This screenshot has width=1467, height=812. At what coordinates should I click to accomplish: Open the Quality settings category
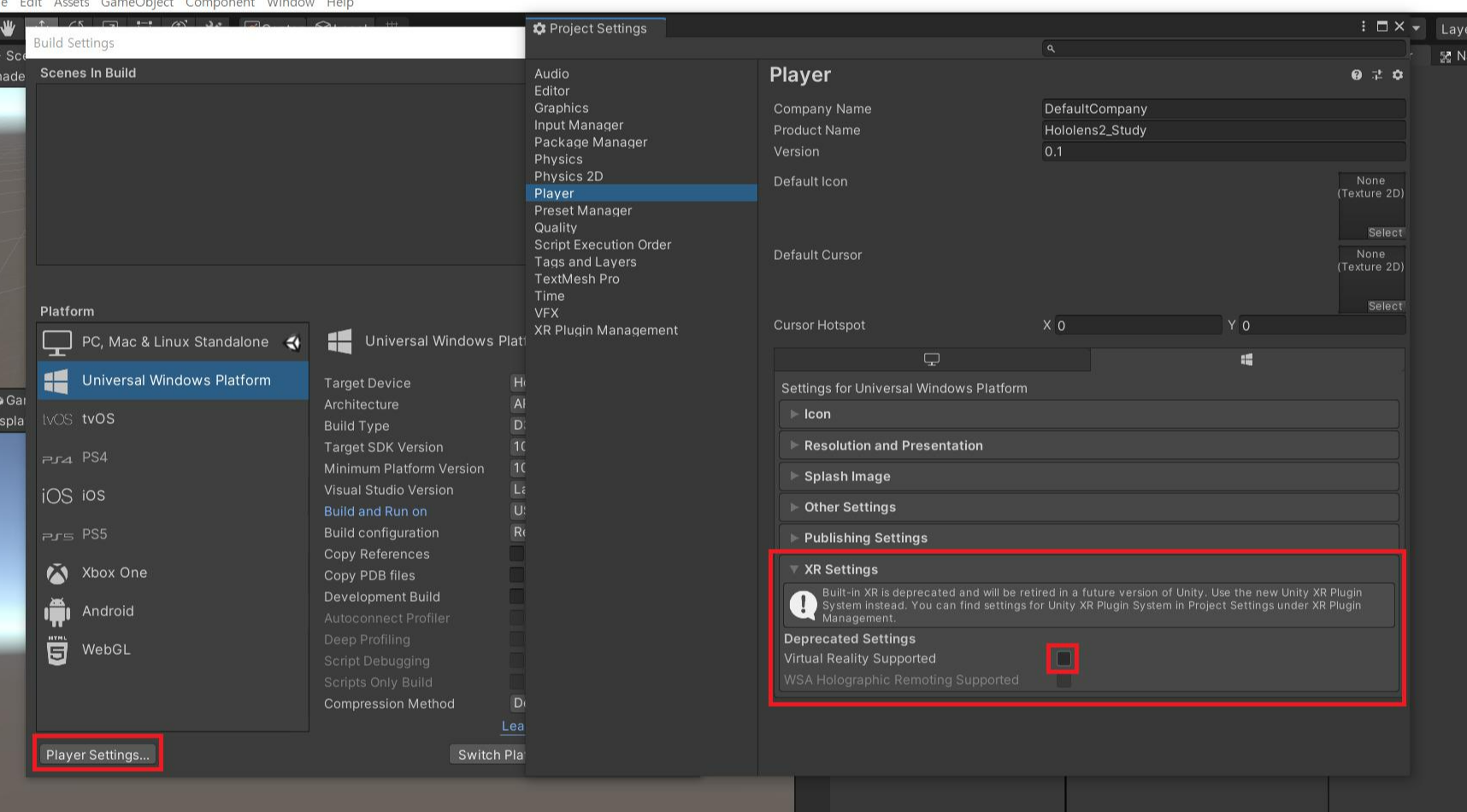pos(641,227)
